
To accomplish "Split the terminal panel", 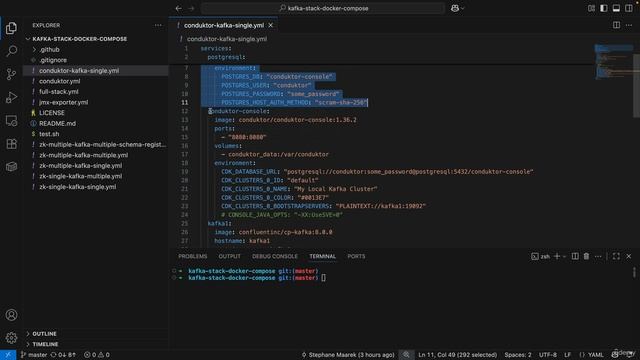I will (x=575, y=256).
